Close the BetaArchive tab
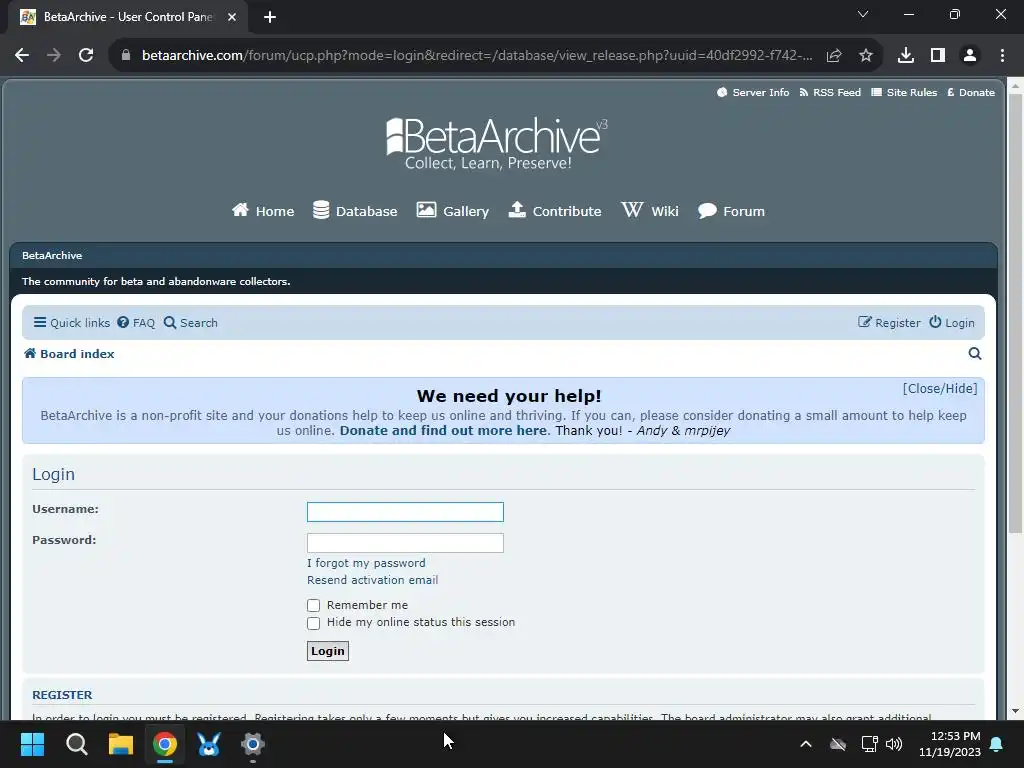Screen dimensions: 1024x768 232,17
